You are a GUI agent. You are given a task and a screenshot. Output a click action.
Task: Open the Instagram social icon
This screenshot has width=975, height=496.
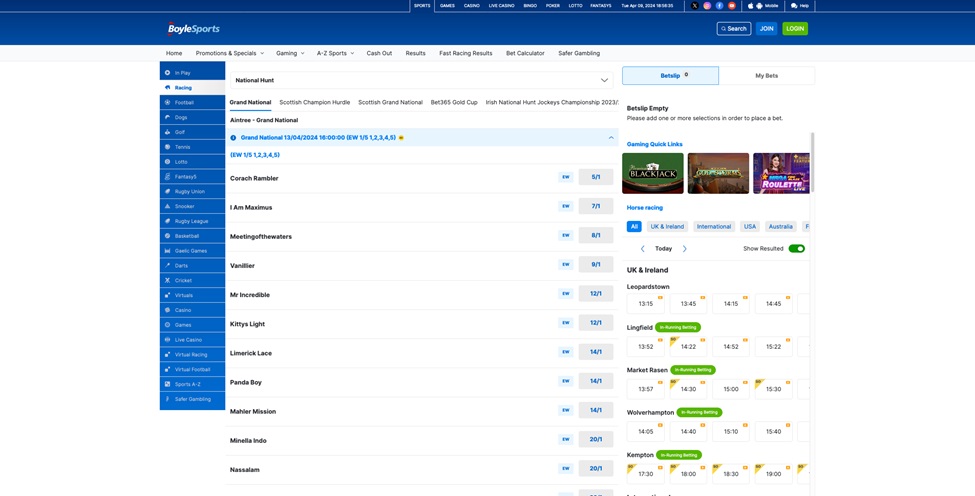tap(707, 6)
